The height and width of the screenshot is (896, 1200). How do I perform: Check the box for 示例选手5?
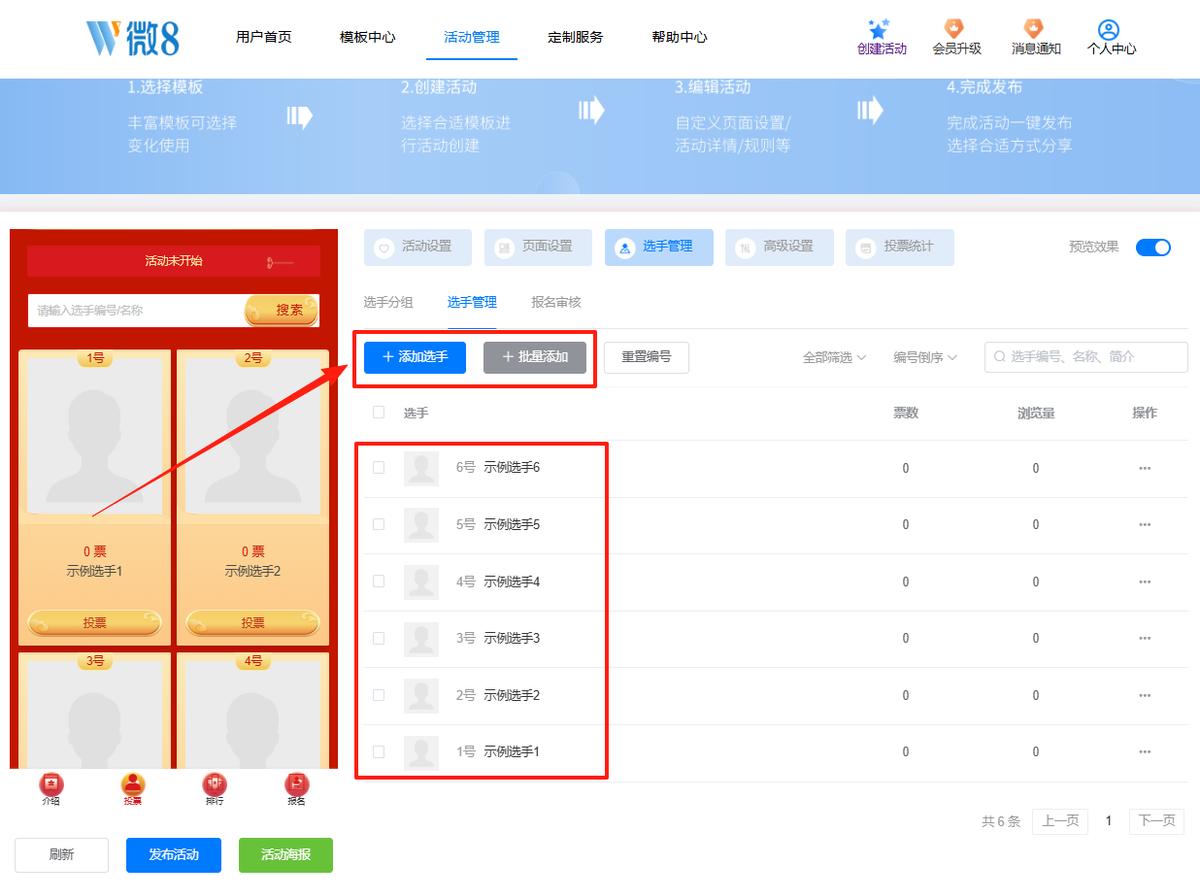378,525
